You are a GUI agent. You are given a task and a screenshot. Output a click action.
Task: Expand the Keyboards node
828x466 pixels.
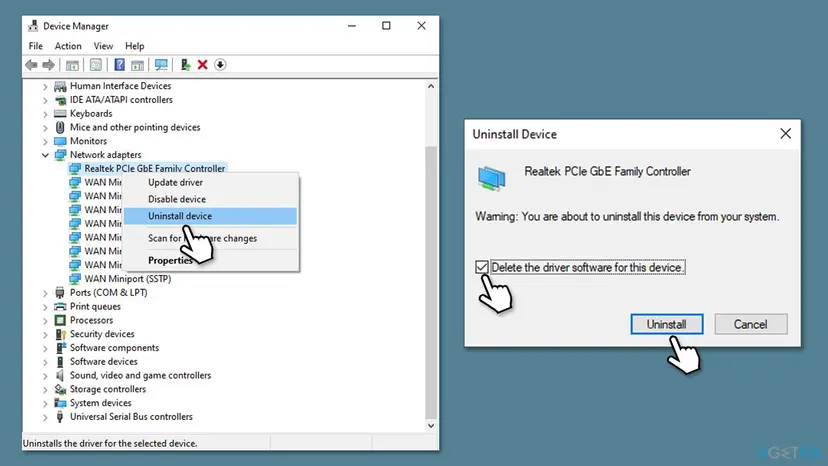coord(45,114)
